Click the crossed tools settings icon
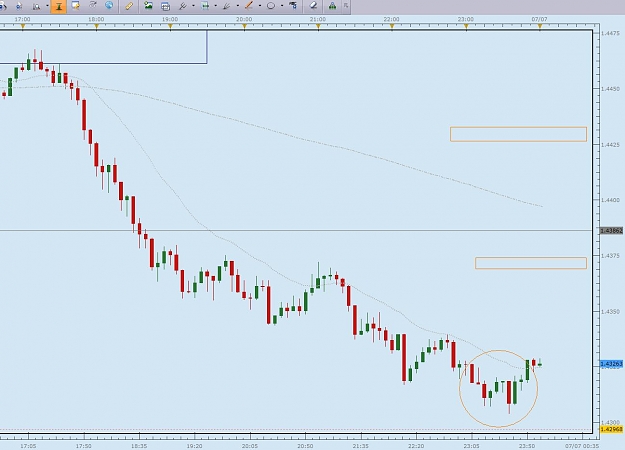This screenshot has width=625, height=450. 183,6
